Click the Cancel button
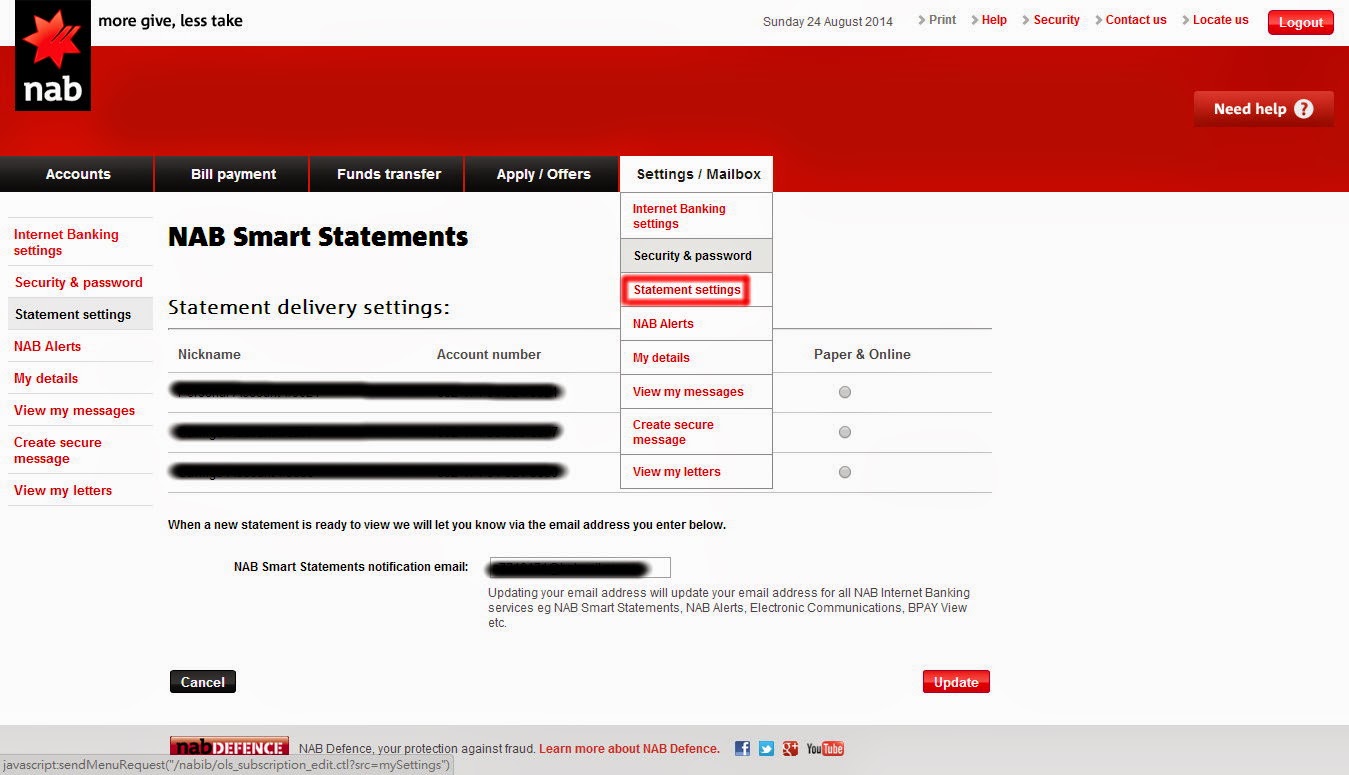Screen dimensions: 1349x775 pos(203,682)
